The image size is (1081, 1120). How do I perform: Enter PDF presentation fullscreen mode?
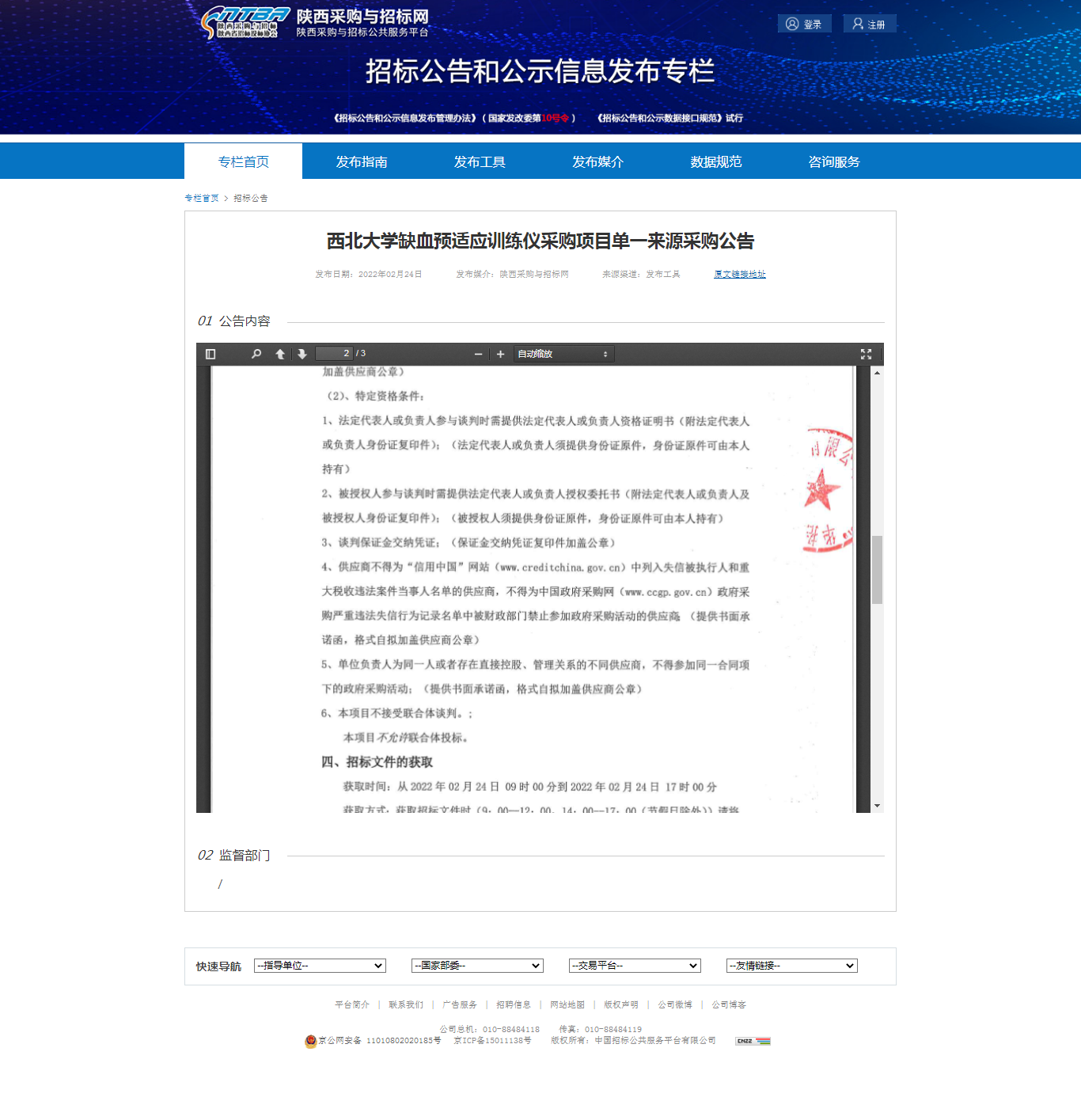[x=866, y=354]
